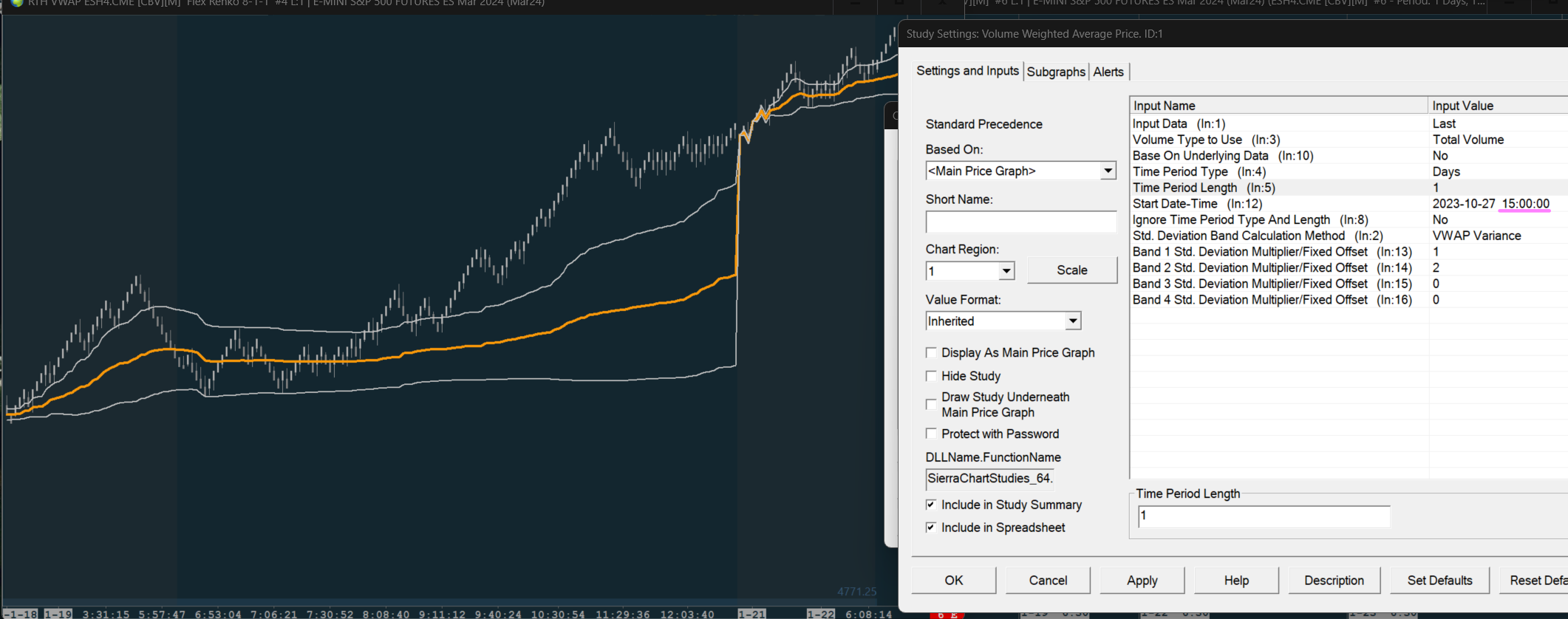Uncheck Include in Spreadsheet
The width and height of the screenshot is (1568, 619).
931,527
